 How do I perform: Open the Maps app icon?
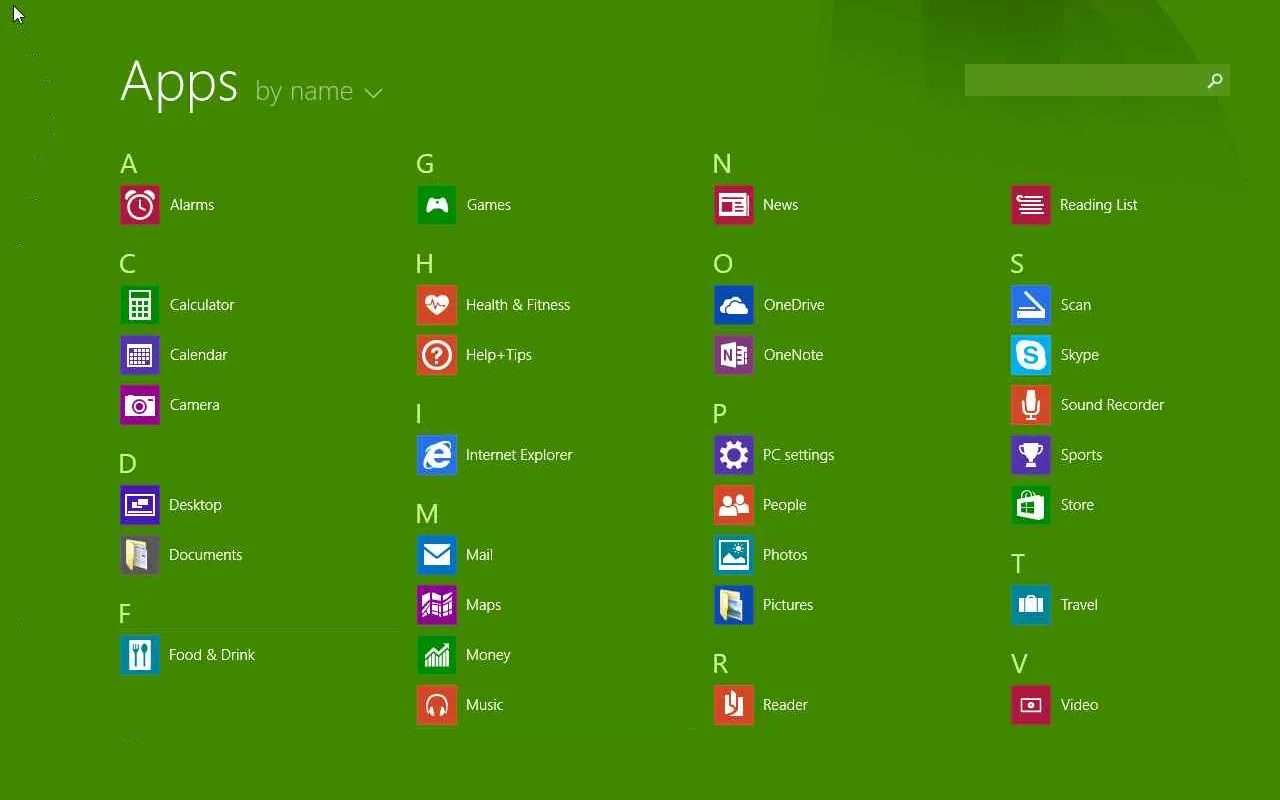[x=437, y=605]
